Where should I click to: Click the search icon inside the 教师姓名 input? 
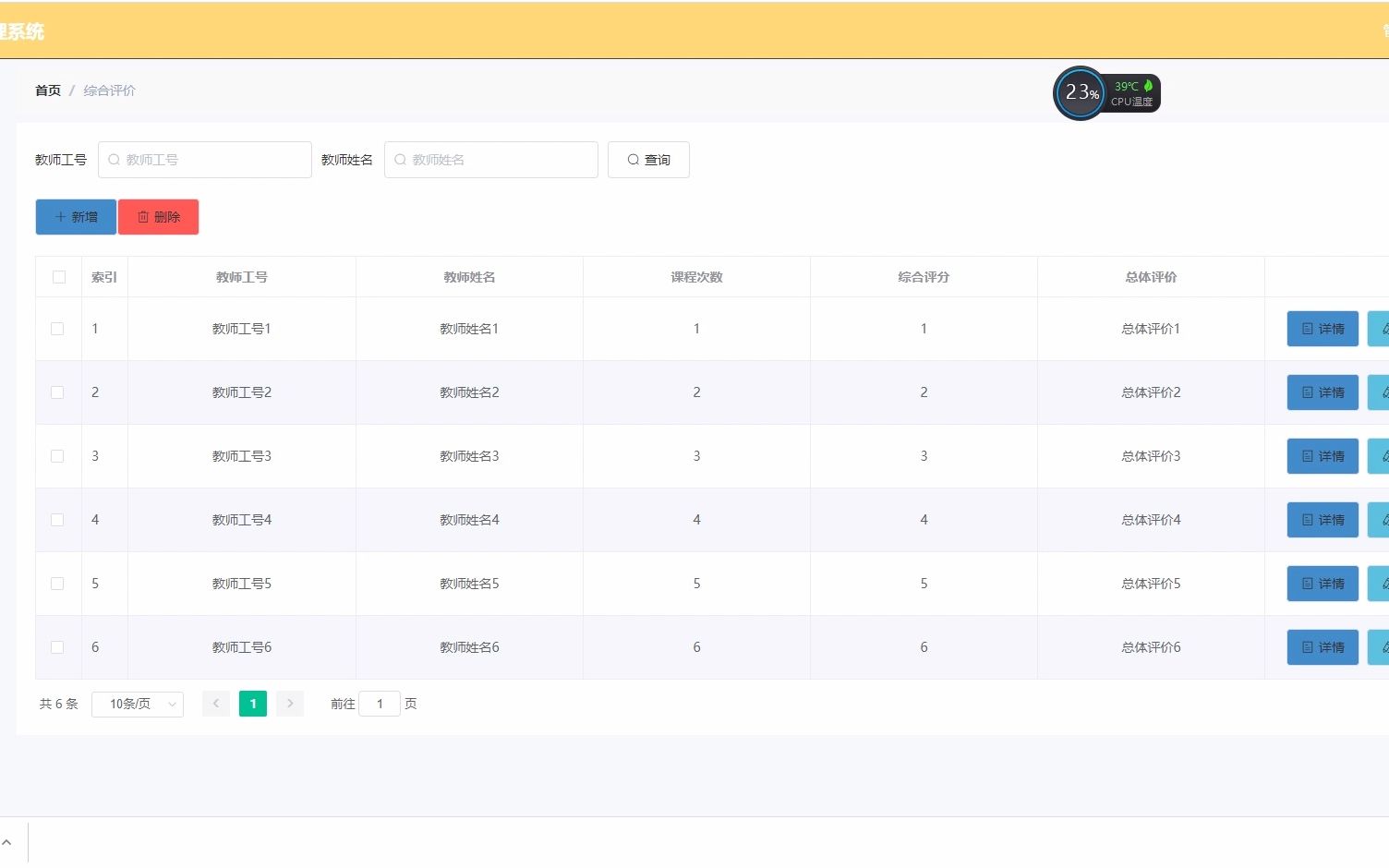pos(400,159)
